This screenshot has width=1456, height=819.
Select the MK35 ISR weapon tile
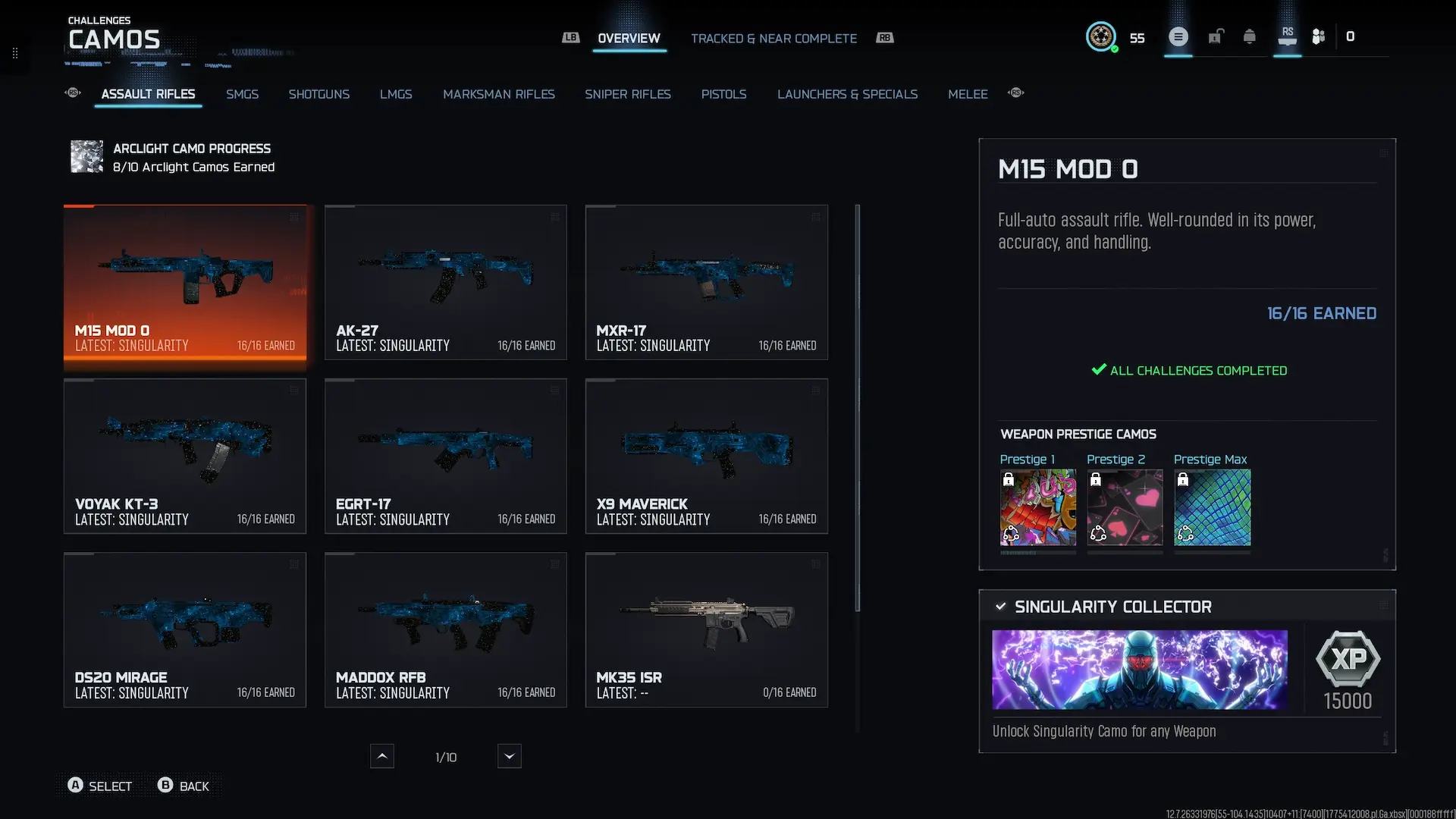tap(706, 629)
